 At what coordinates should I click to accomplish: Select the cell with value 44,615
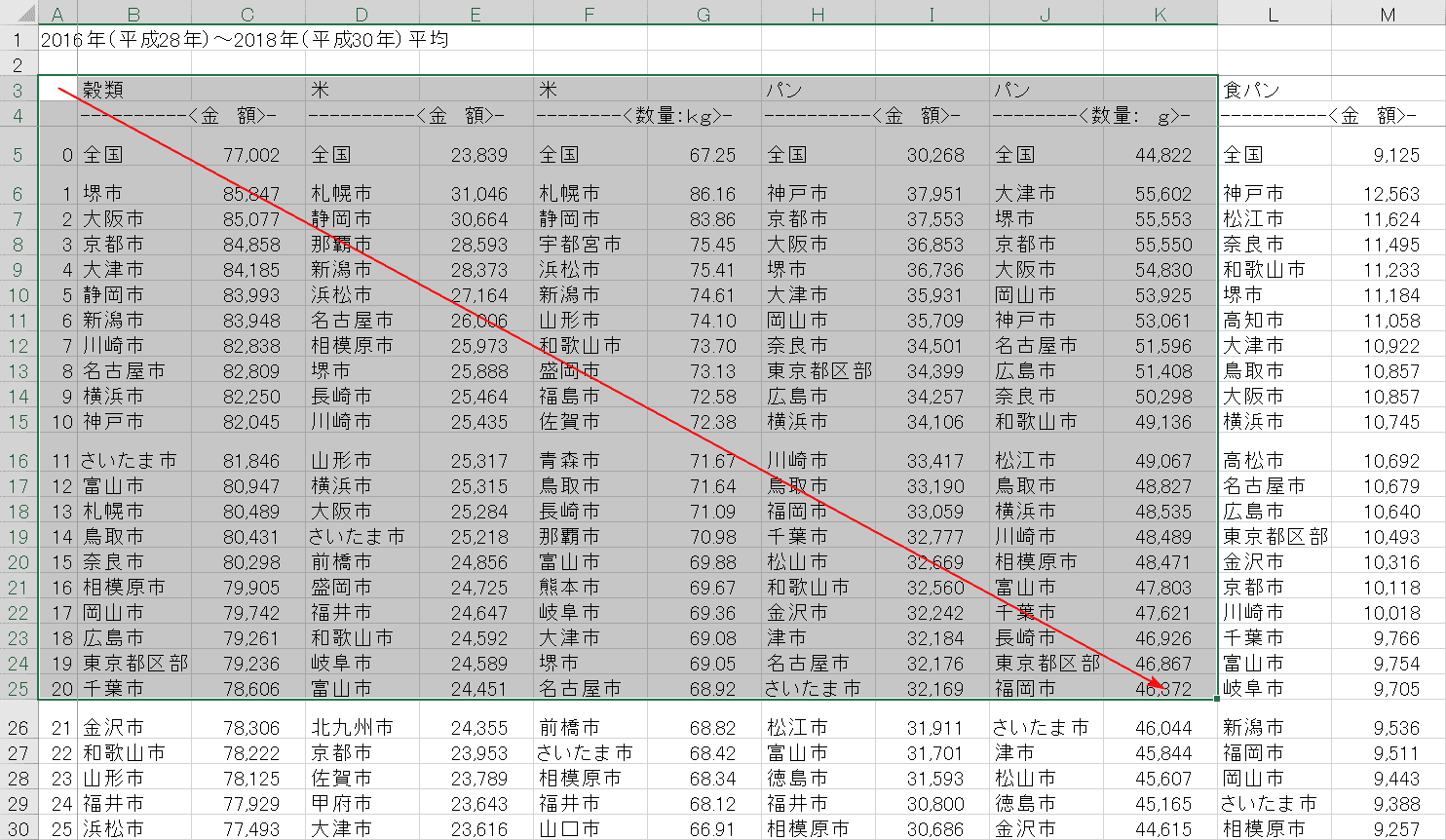pyautogui.click(x=1161, y=828)
